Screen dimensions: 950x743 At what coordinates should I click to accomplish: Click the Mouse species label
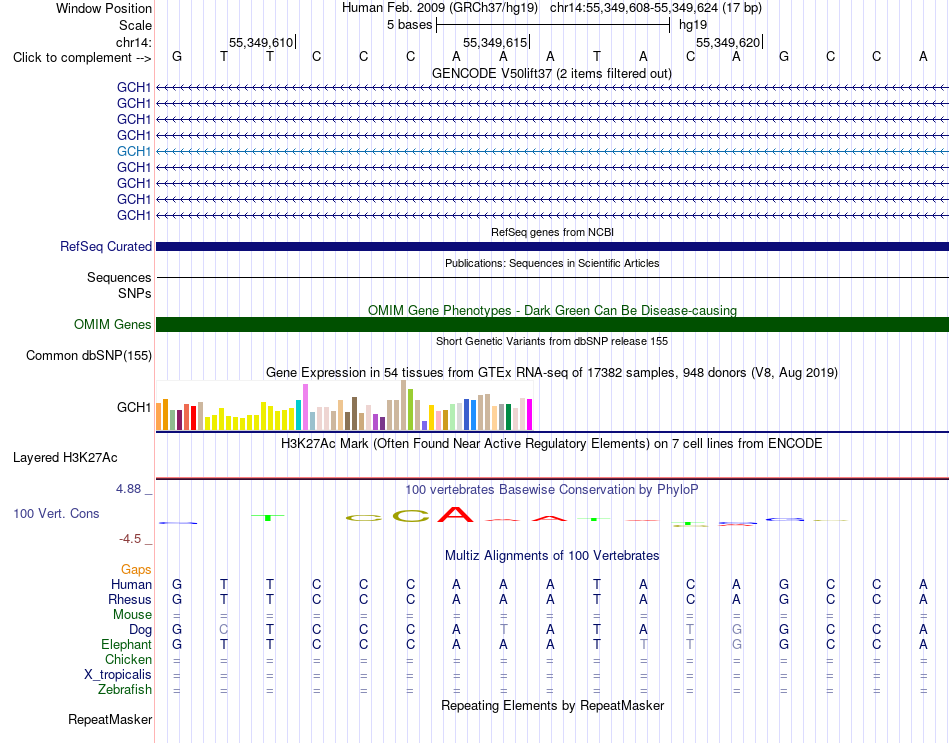pos(133,615)
